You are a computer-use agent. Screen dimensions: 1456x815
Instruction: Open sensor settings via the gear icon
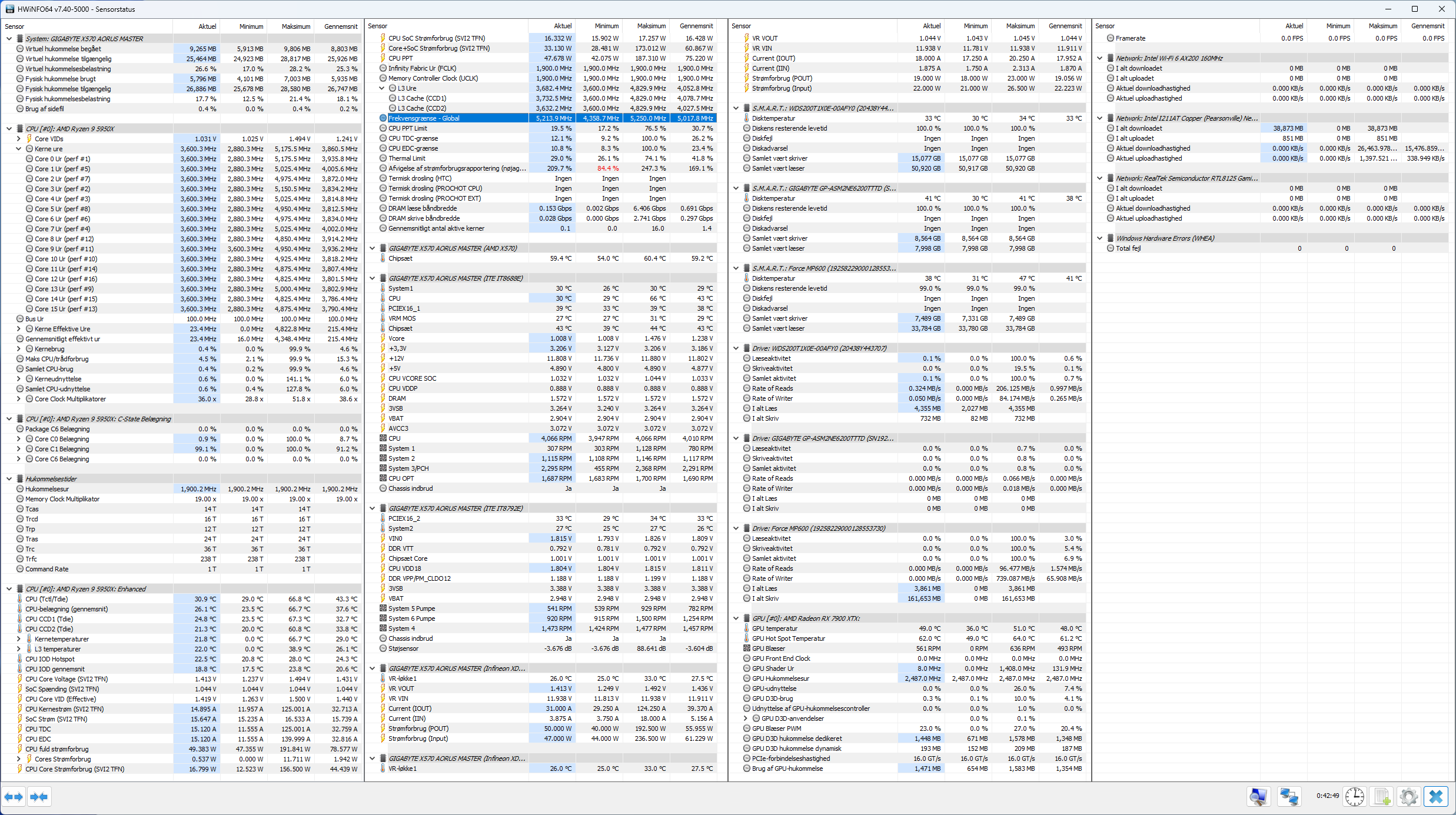[x=1410, y=797]
